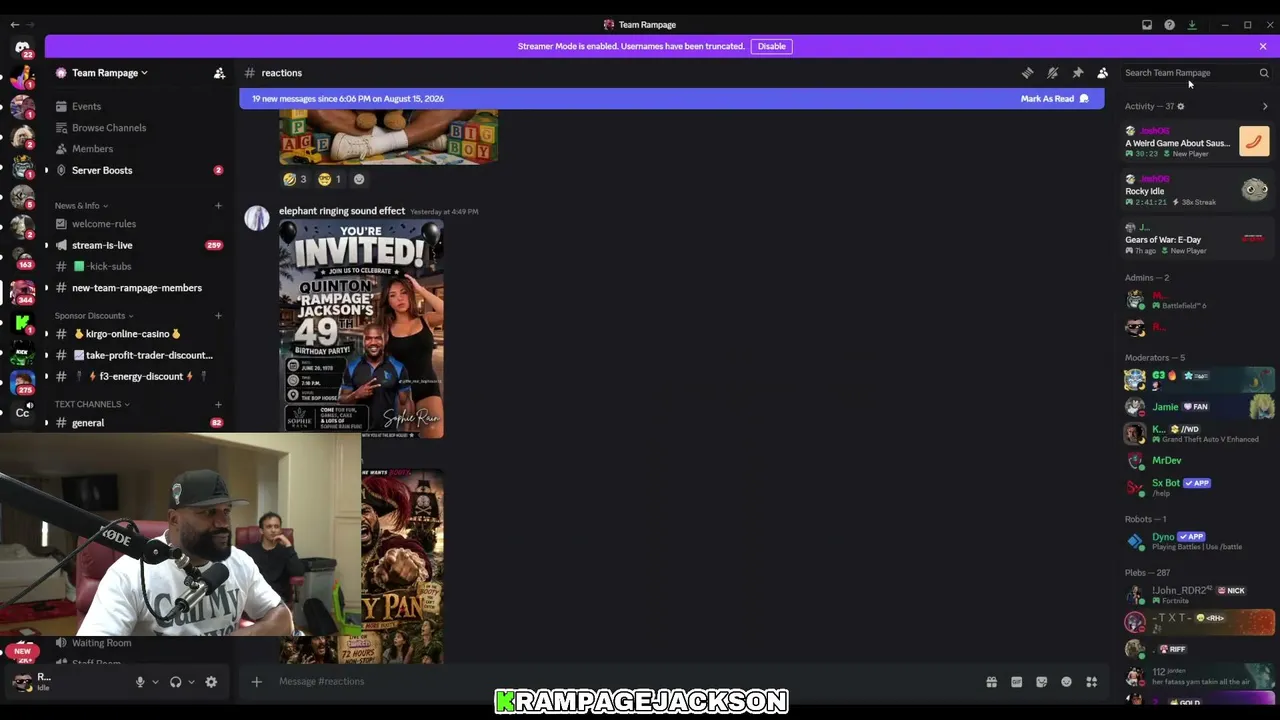Open the Rocky Idle activity card
Viewport: 1280px width, 720px height.
(1197, 190)
